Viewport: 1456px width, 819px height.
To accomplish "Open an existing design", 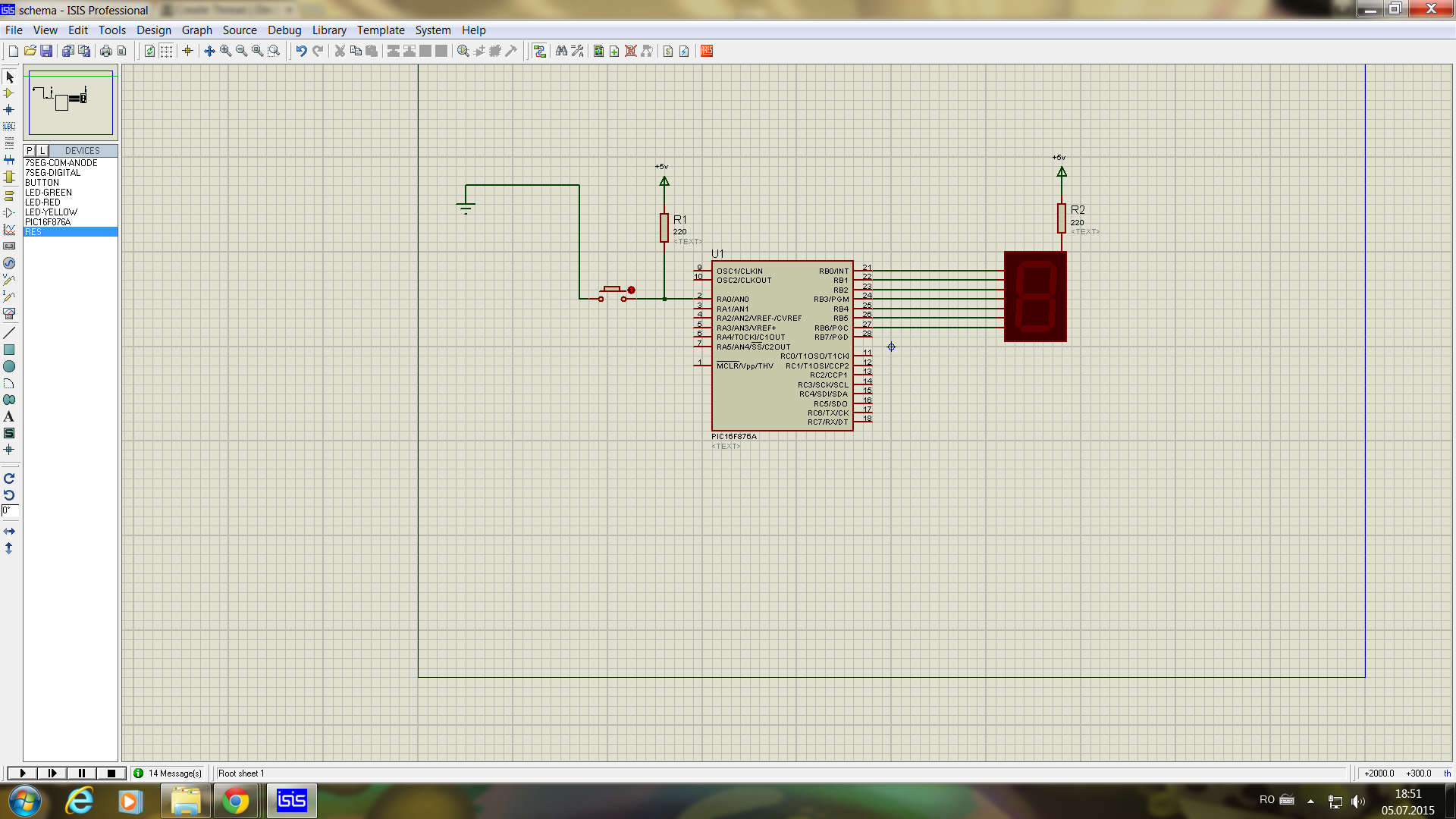I will (x=30, y=51).
